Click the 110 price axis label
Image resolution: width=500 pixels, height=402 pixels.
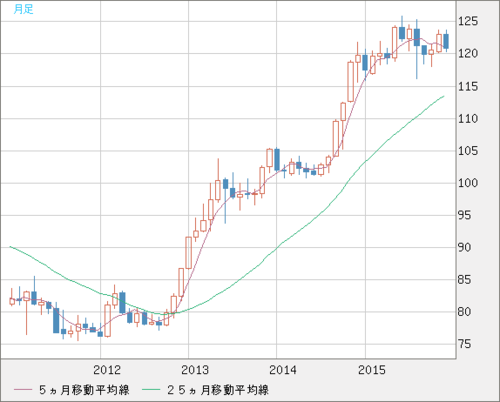pyautogui.click(x=468, y=119)
